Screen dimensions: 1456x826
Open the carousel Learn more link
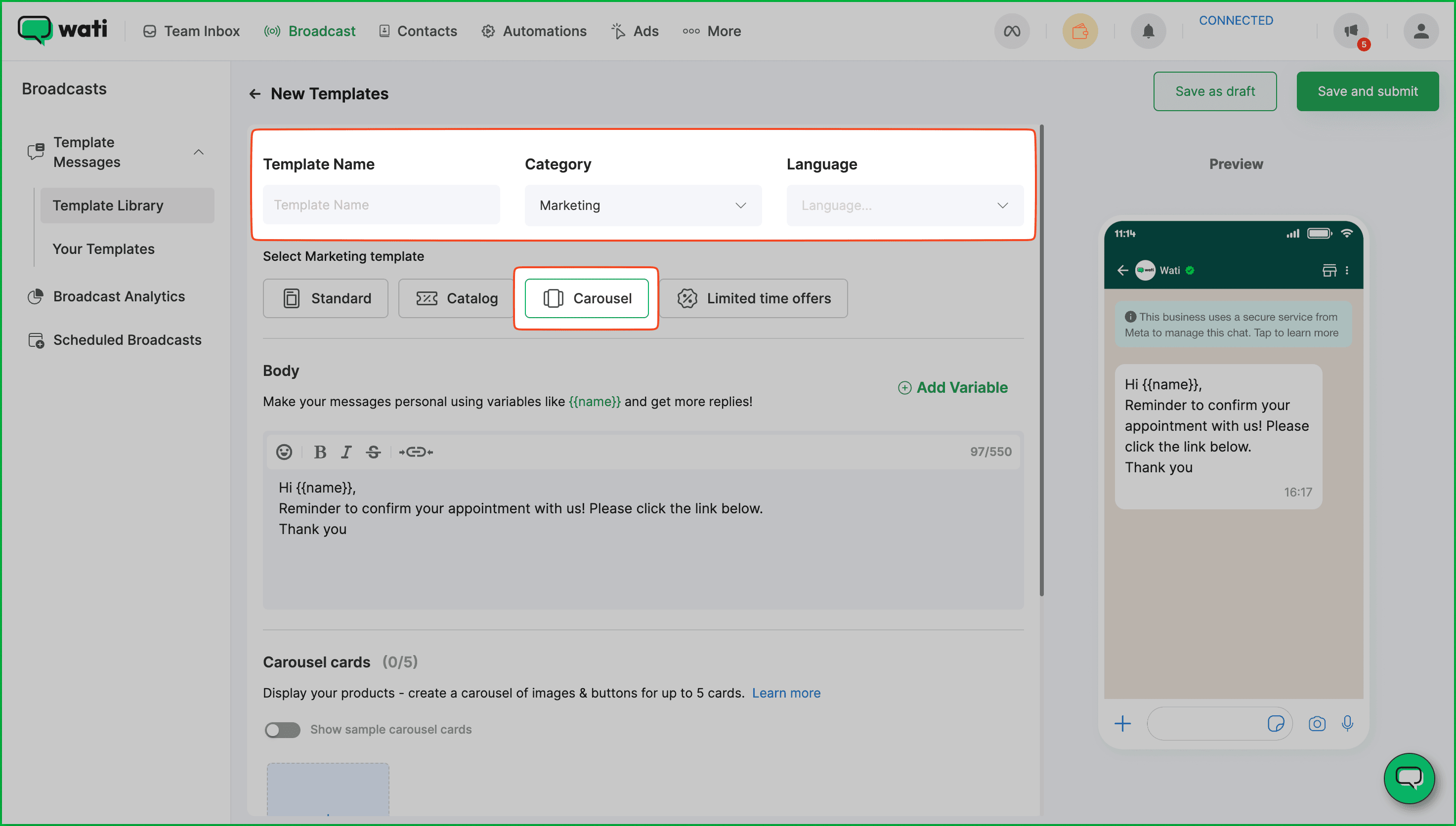pos(786,693)
